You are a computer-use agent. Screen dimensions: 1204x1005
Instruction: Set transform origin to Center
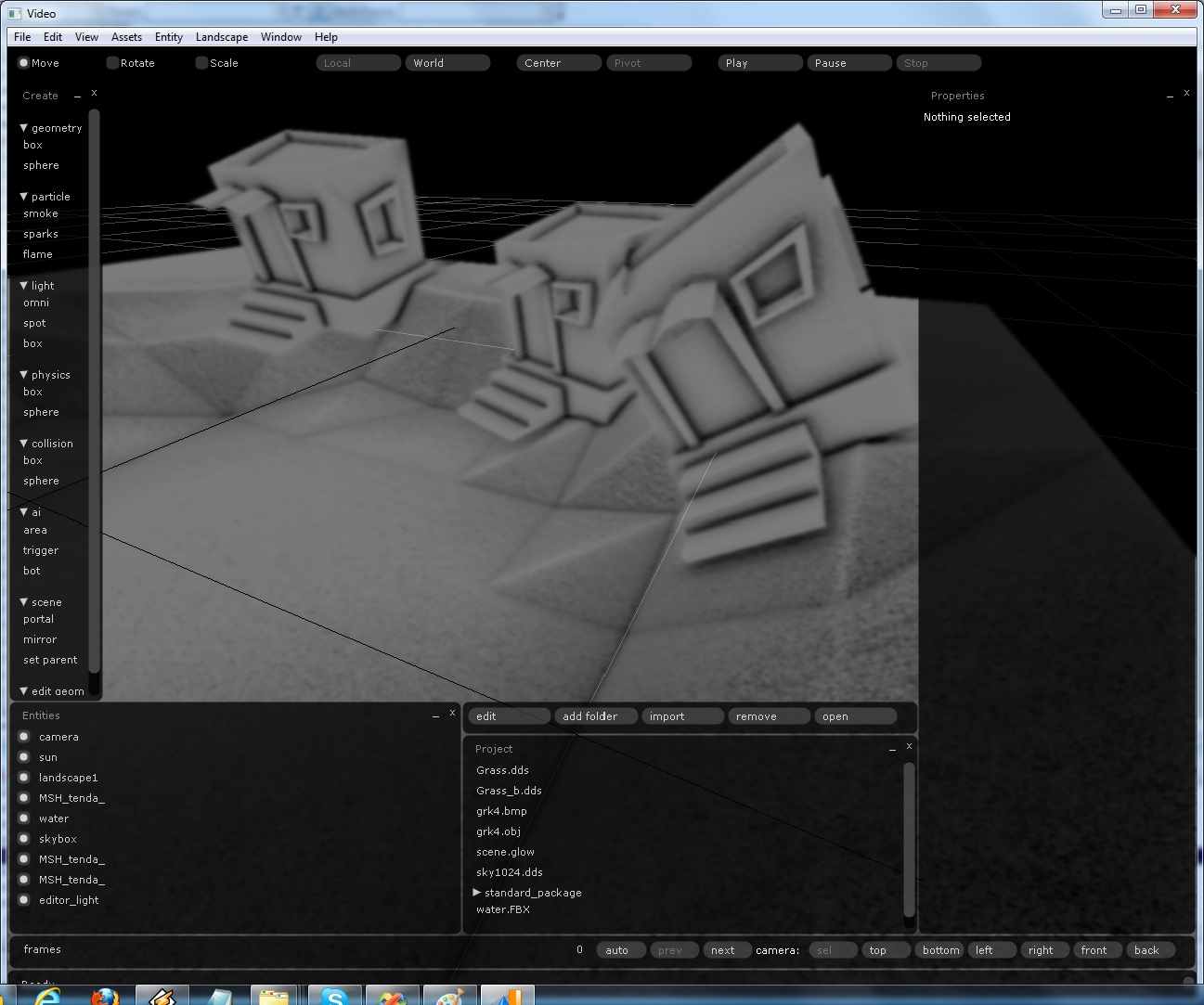coord(559,63)
